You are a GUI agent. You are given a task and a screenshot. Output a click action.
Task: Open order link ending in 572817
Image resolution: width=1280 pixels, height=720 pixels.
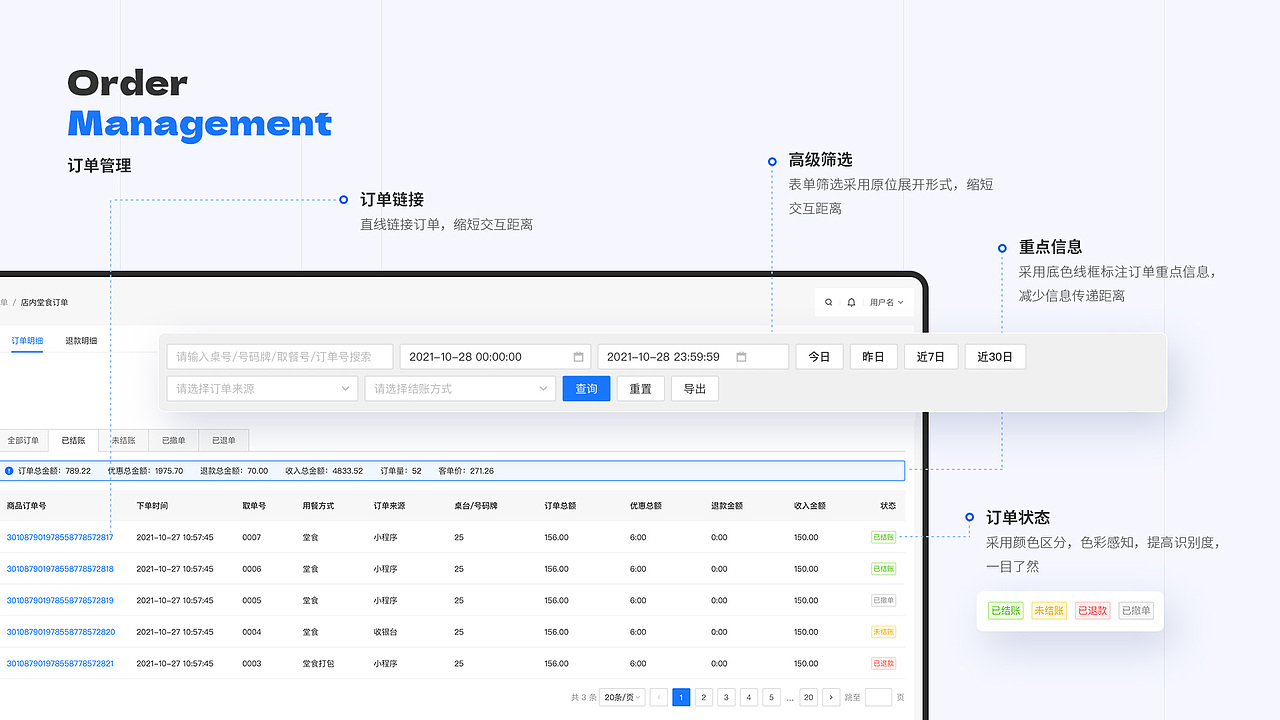point(60,537)
